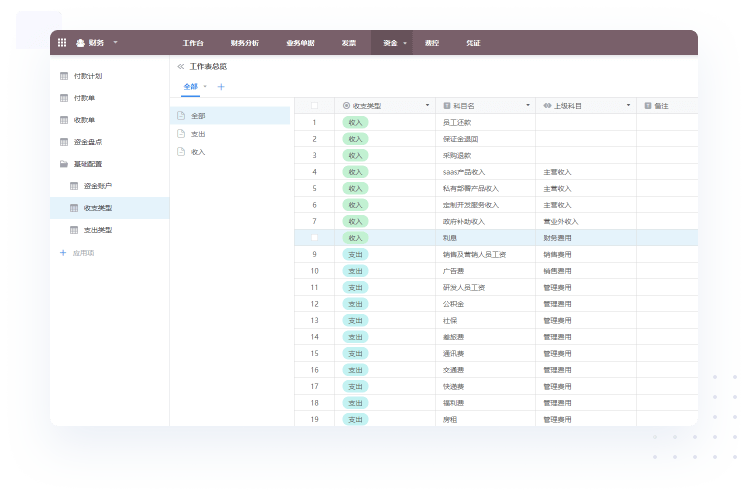This screenshot has height=496, width=748.
Task: Click the document icon beside 收入 view
Action: (x=181, y=152)
